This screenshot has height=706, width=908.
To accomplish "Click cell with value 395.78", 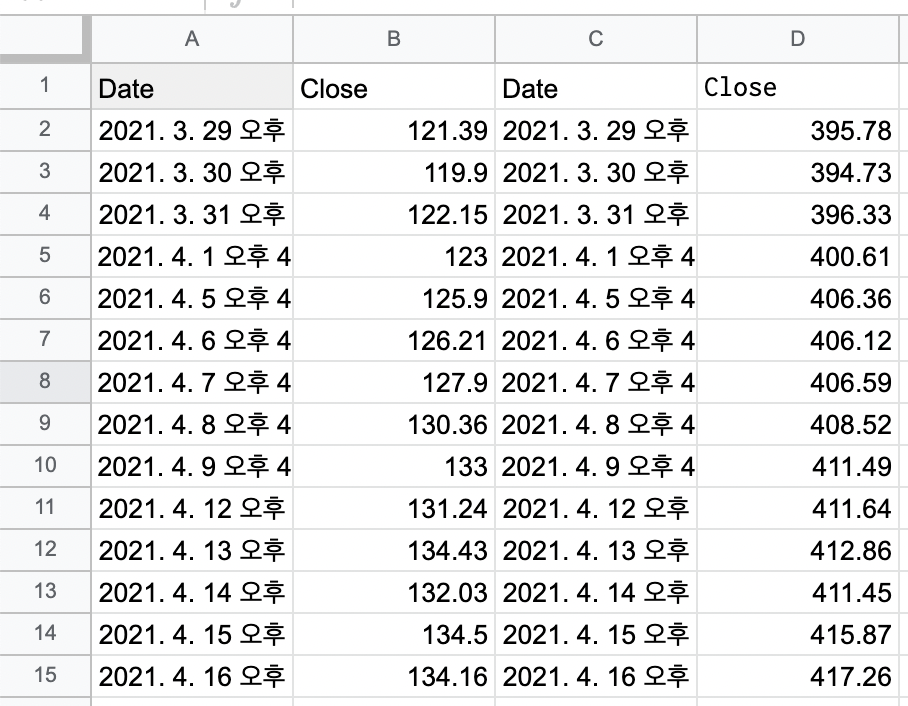I will (798, 130).
